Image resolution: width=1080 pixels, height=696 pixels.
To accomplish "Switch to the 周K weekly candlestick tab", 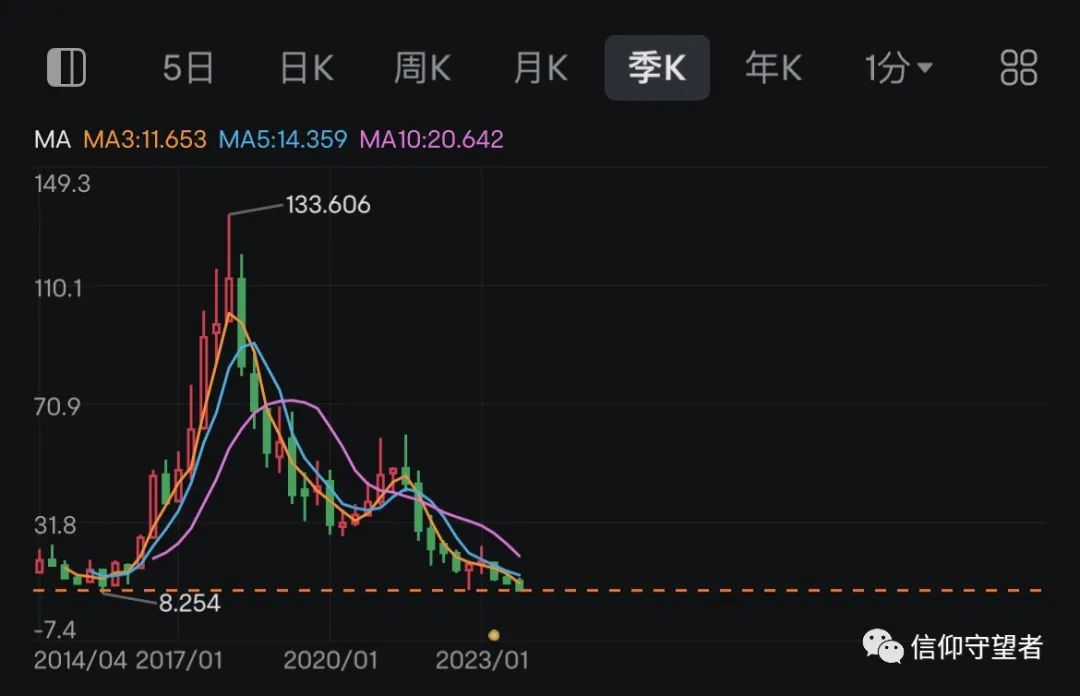I will 422,68.
